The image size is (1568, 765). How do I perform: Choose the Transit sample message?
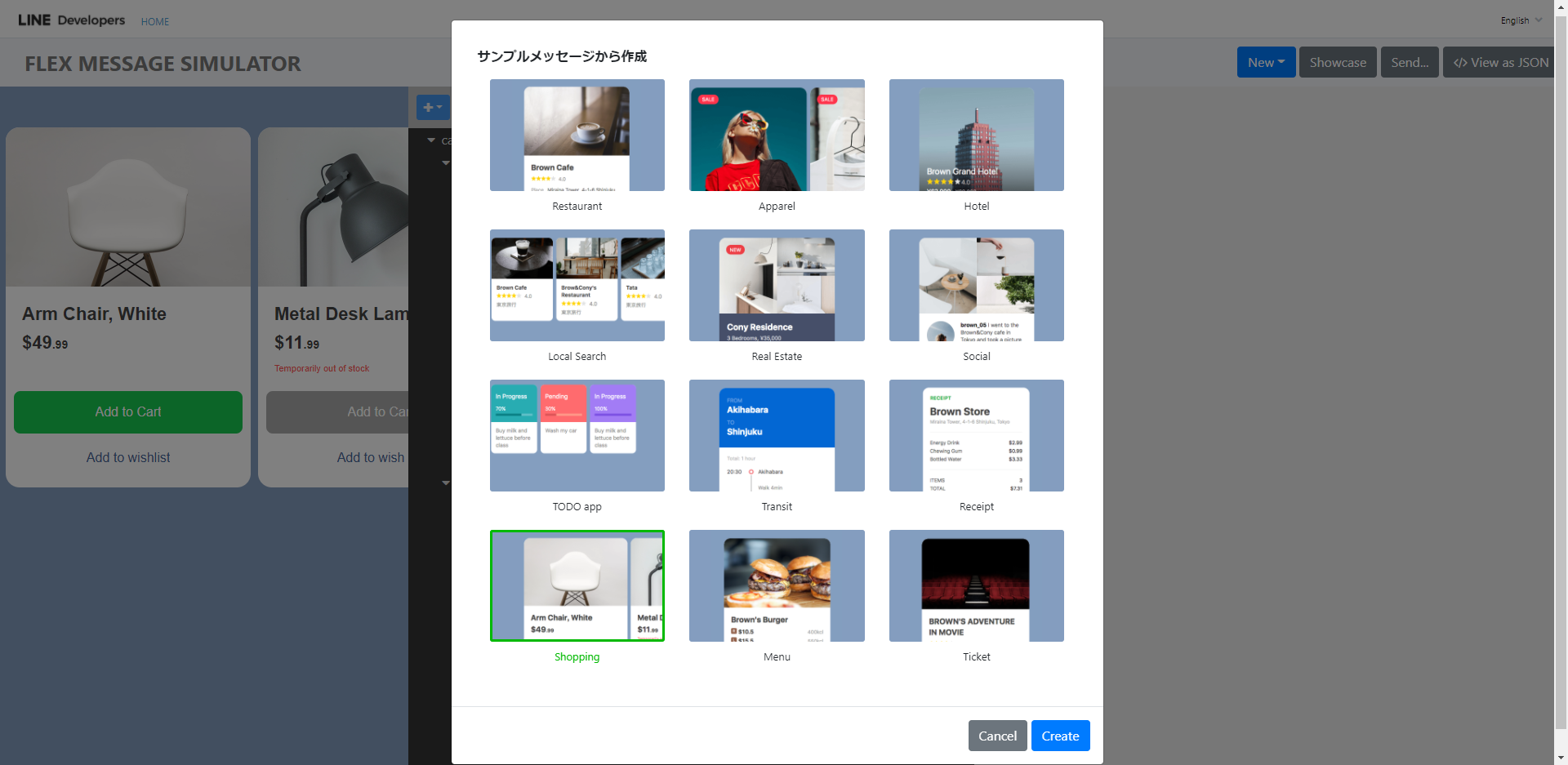point(776,435)
